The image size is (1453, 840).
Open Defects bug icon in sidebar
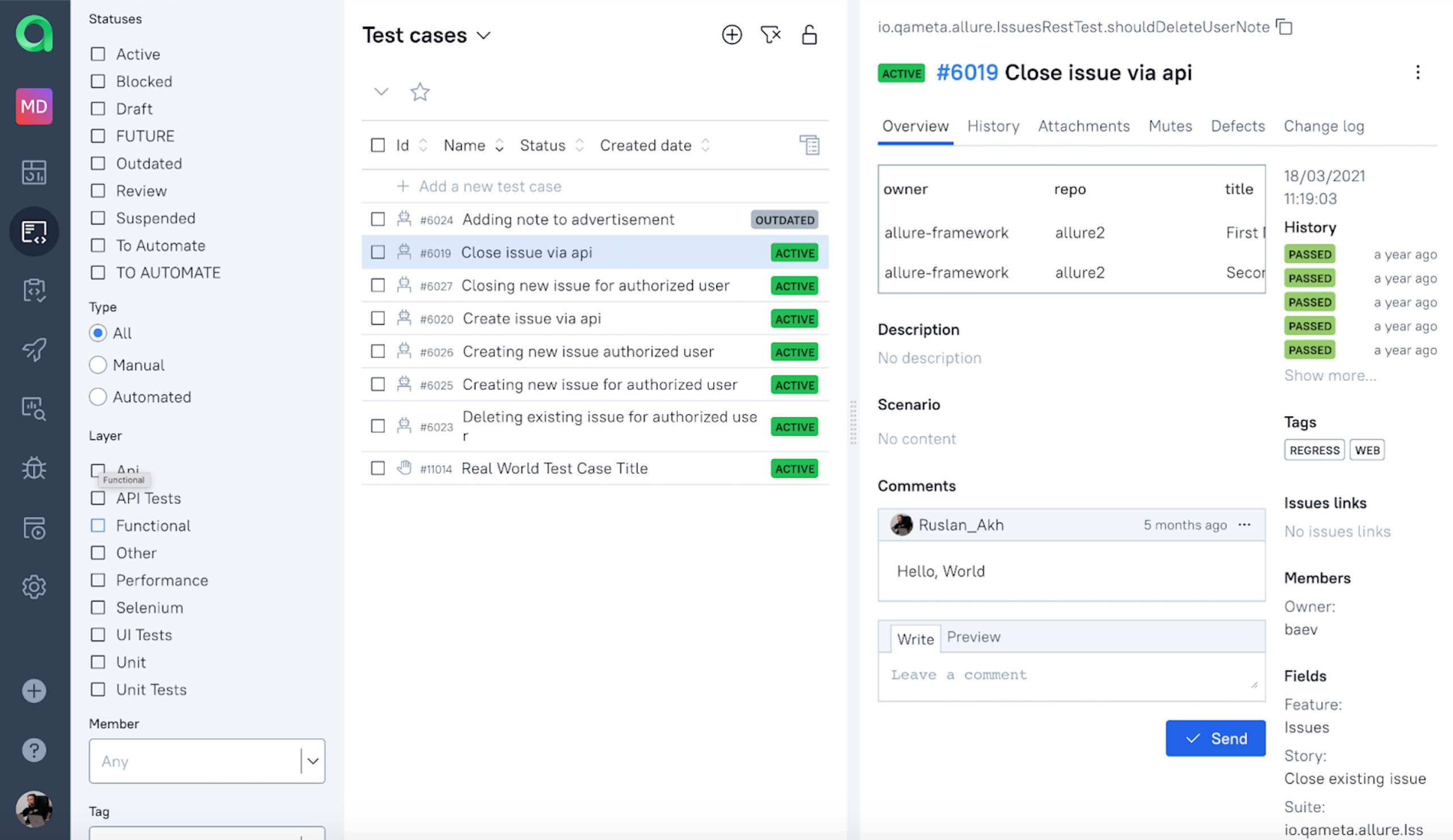tap(34, 468)
